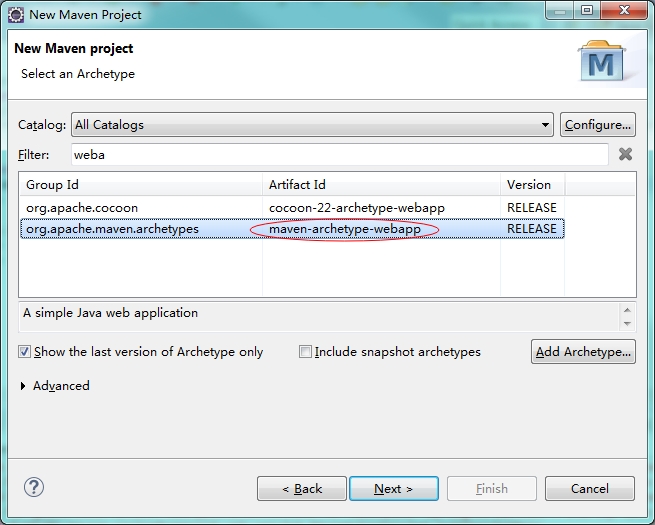Click RELEASE version of cocoon row
This screenshot has height=525, width=655.
click(532, 208)
